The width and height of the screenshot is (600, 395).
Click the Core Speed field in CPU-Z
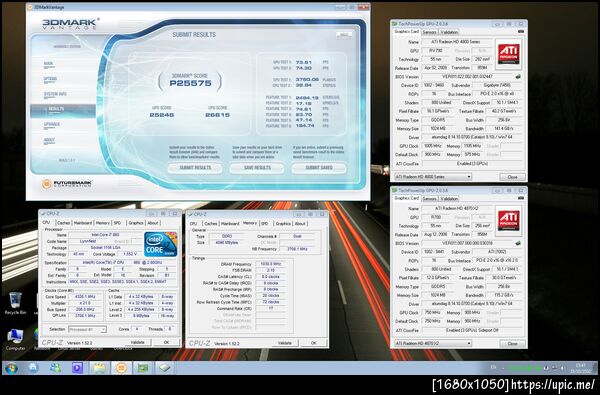point(86,297)
